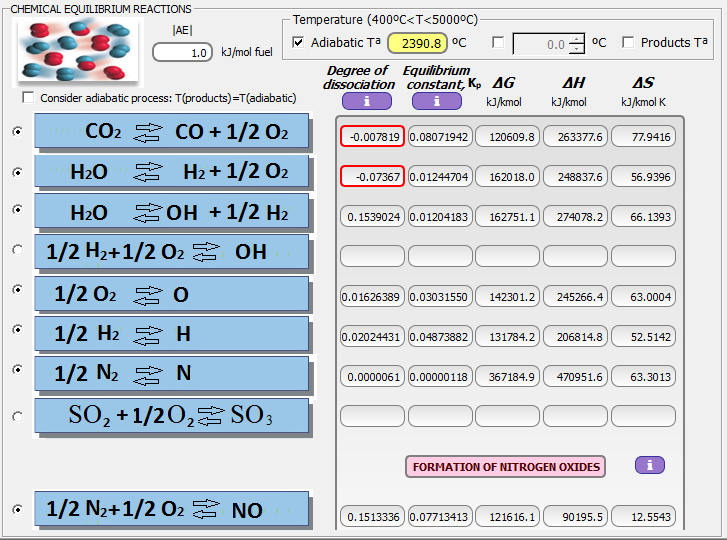Image resolution: width=727 pixels, height=540 pixels.
Task: Select the 1/2 H₂+1/2 O₂ ⇌ OH radio button
Action: [x=16, y=250]
